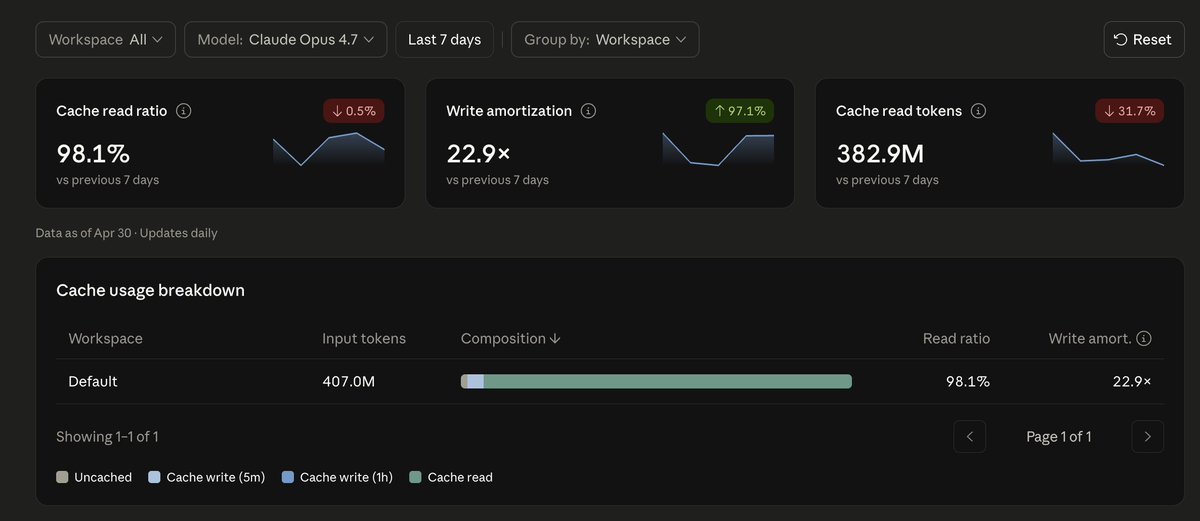Click the Workspace column header

105,339
